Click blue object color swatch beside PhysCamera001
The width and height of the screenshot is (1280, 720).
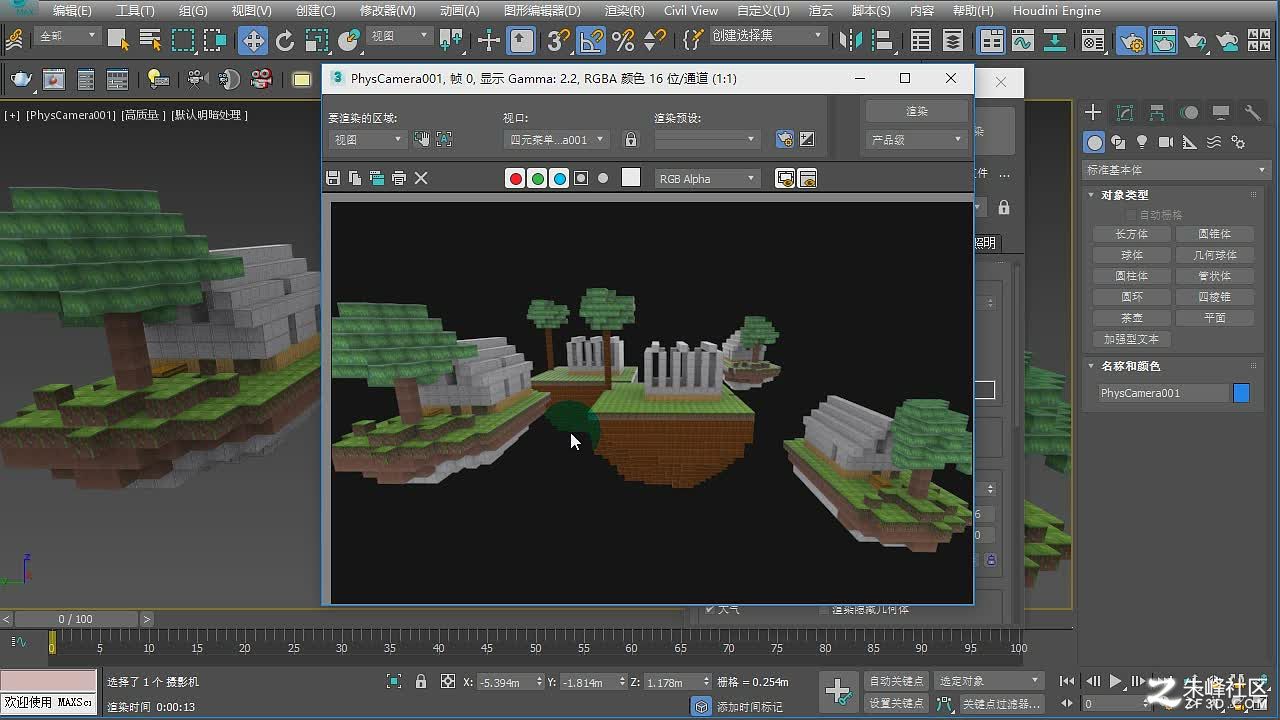tap(1241, 393)
